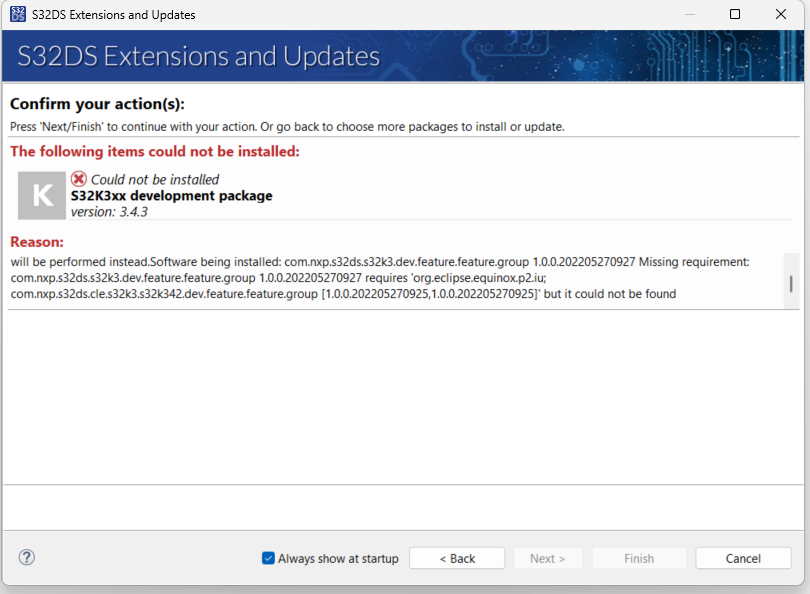Select the 'S32K3xx development package' label
Screen dimensions: 810x594
coord(172,196)
